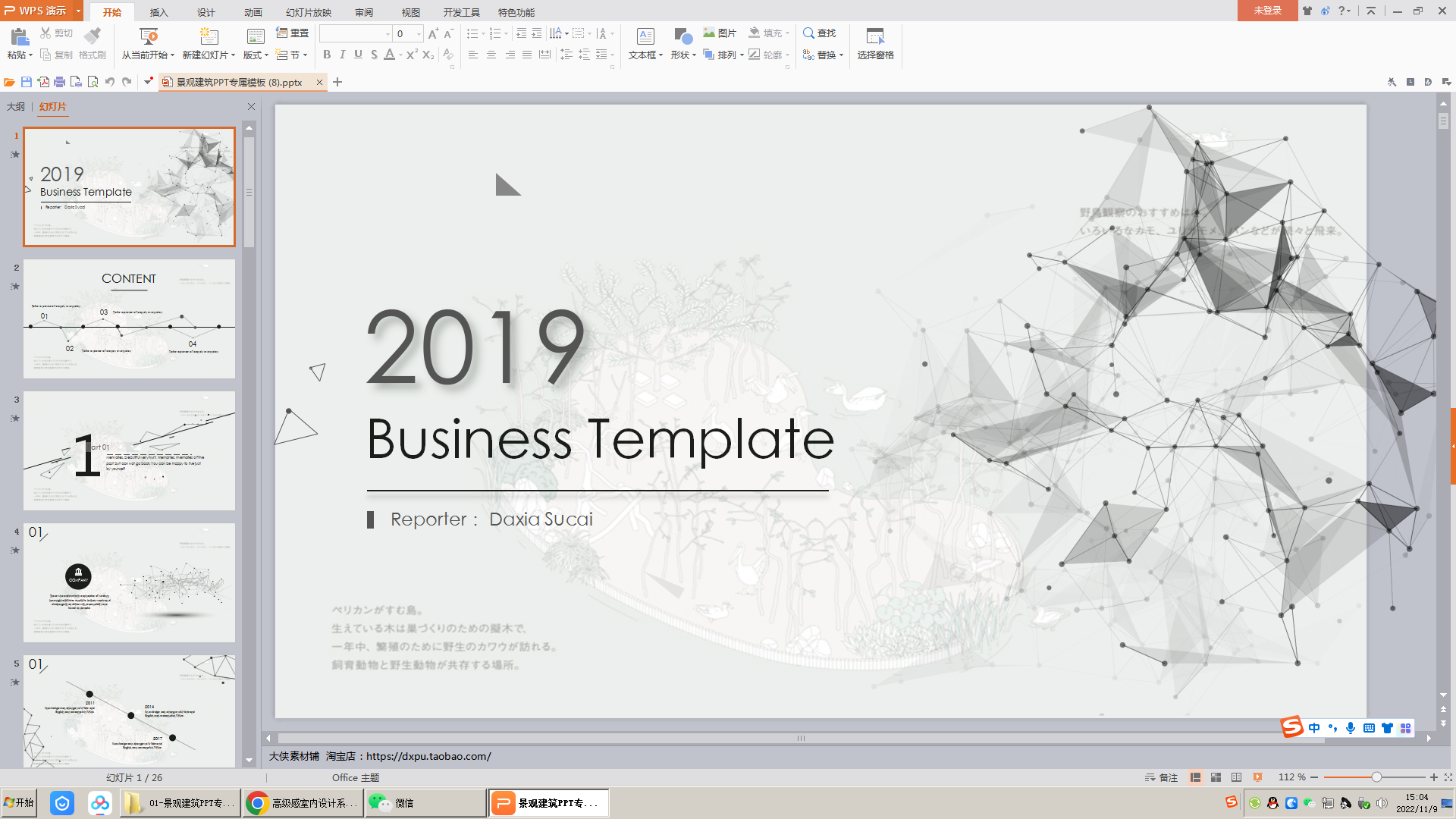Start slideshow from current slide icon

tap(149, 36)
